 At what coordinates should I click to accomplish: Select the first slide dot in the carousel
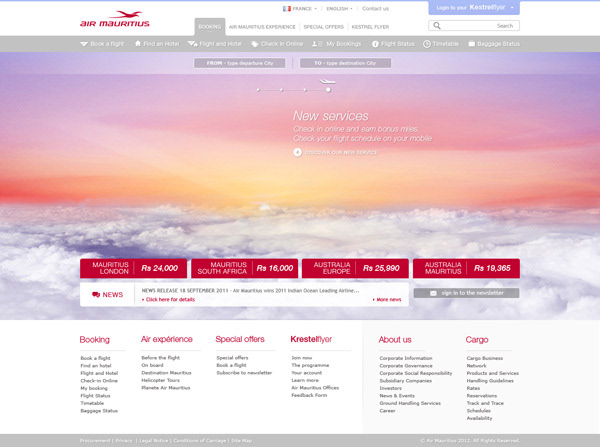(x=258, y=90)
